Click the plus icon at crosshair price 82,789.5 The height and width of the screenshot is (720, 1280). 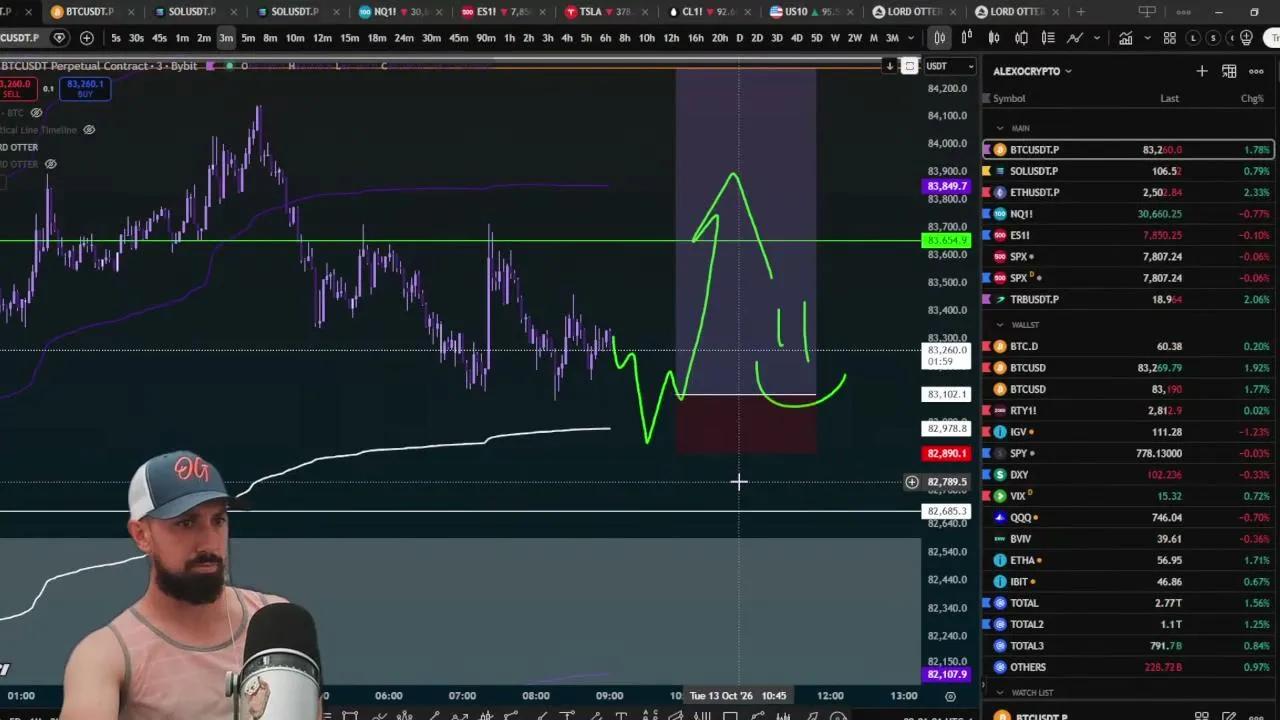coord(912,482)
